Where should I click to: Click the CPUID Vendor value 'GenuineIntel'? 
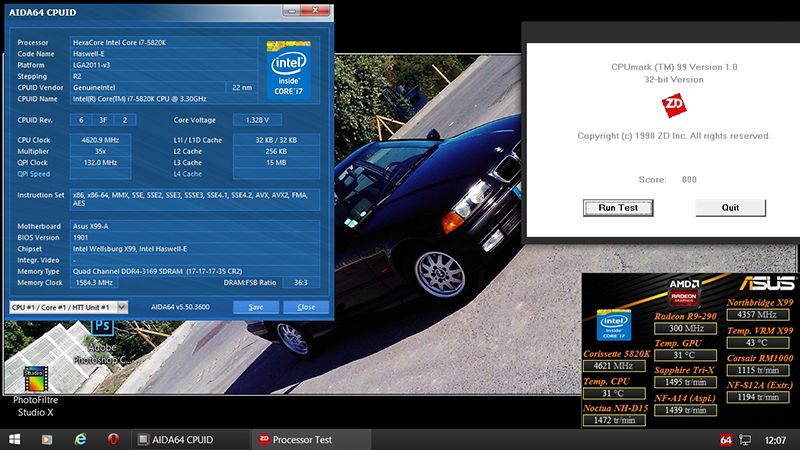(x=147, y=88)
